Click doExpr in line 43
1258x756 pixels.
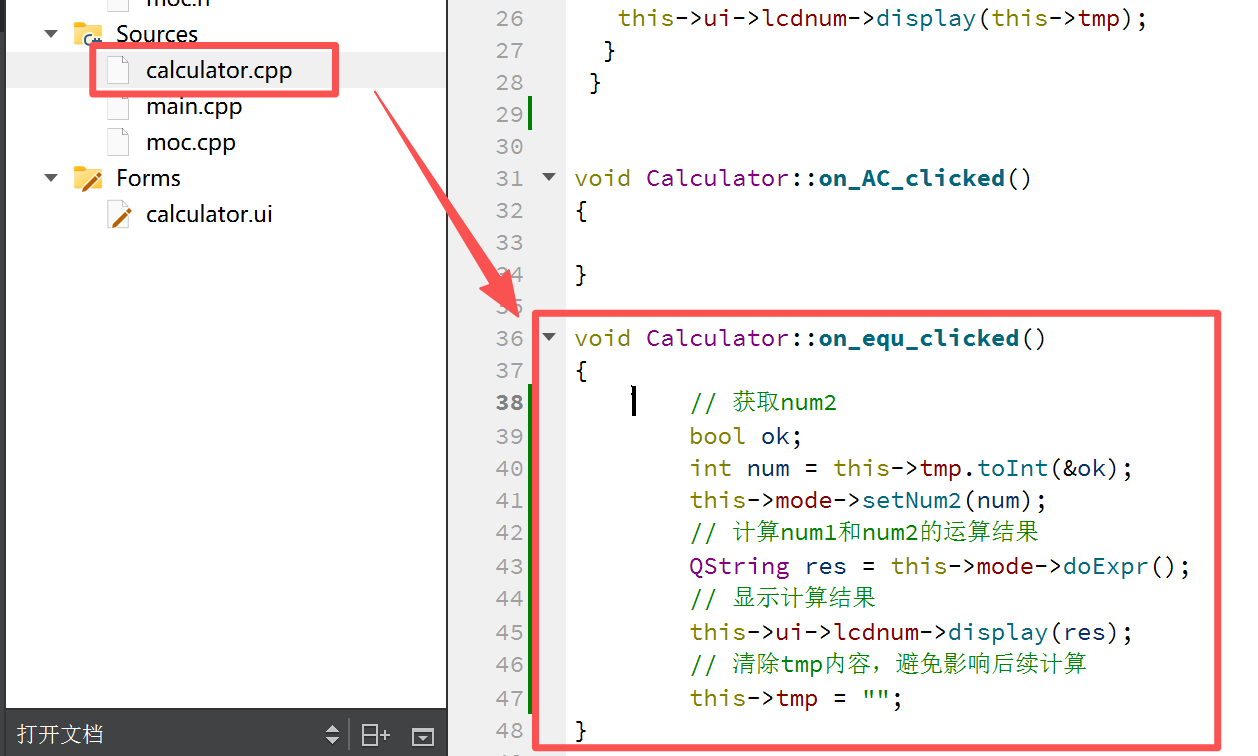(1106, 567)
